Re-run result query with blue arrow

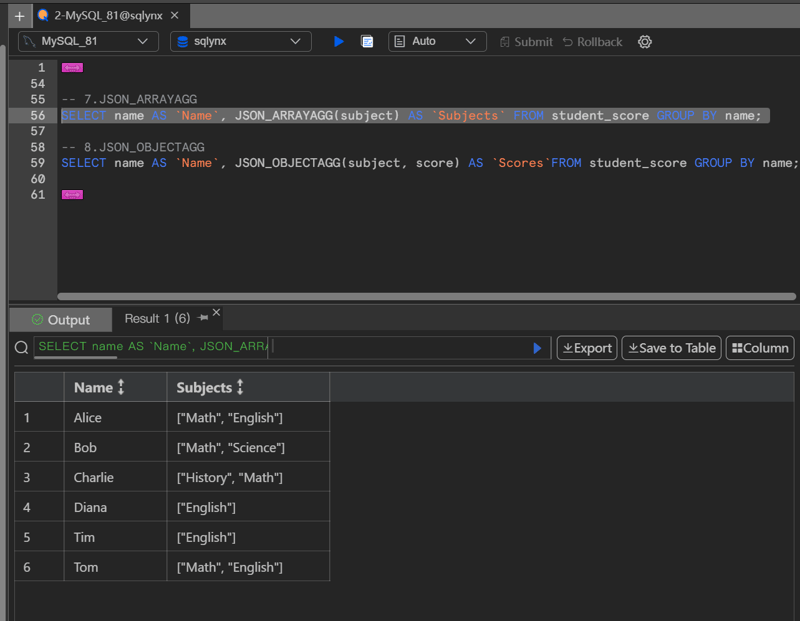[x=537, y=348]
